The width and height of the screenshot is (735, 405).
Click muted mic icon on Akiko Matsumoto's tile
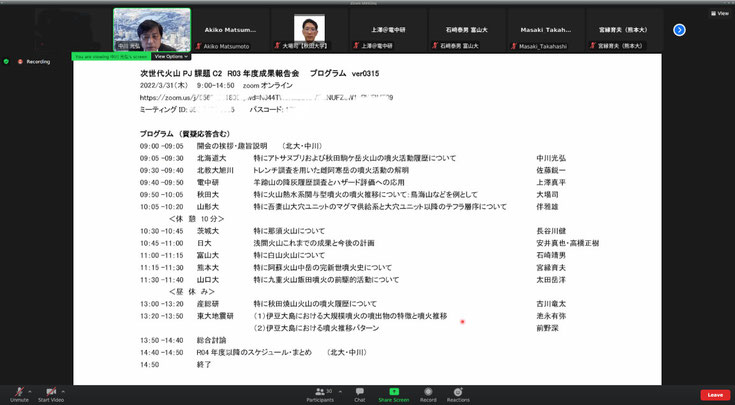(199, 46)
